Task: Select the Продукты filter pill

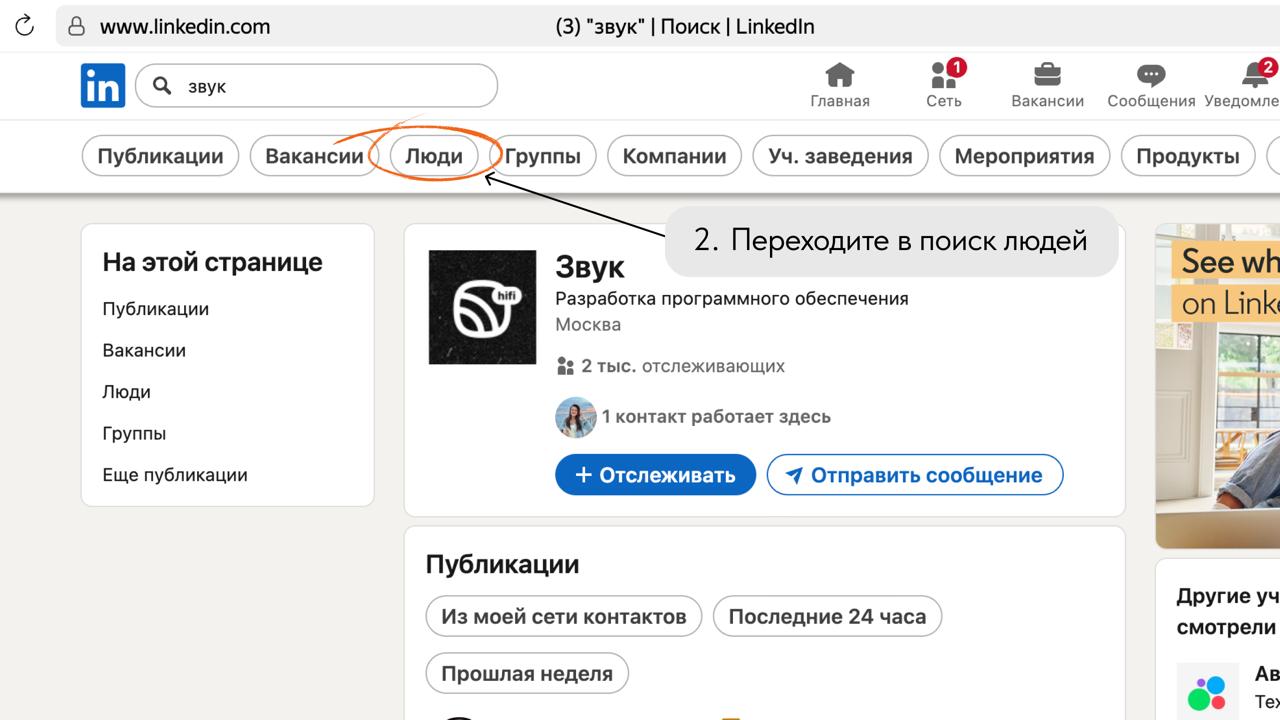Action: coord(1188,156)
